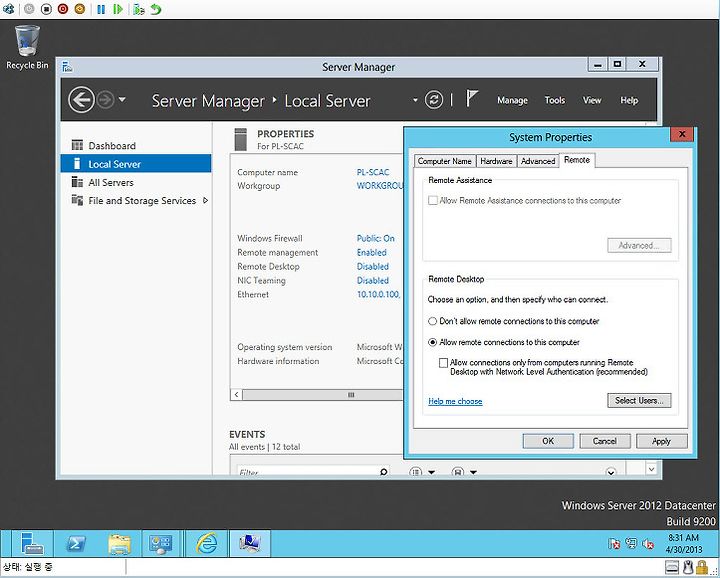This screenshot has height=578, width=720.
Task: Expand File and Storage Services arrow
Action: click(205, 201)
